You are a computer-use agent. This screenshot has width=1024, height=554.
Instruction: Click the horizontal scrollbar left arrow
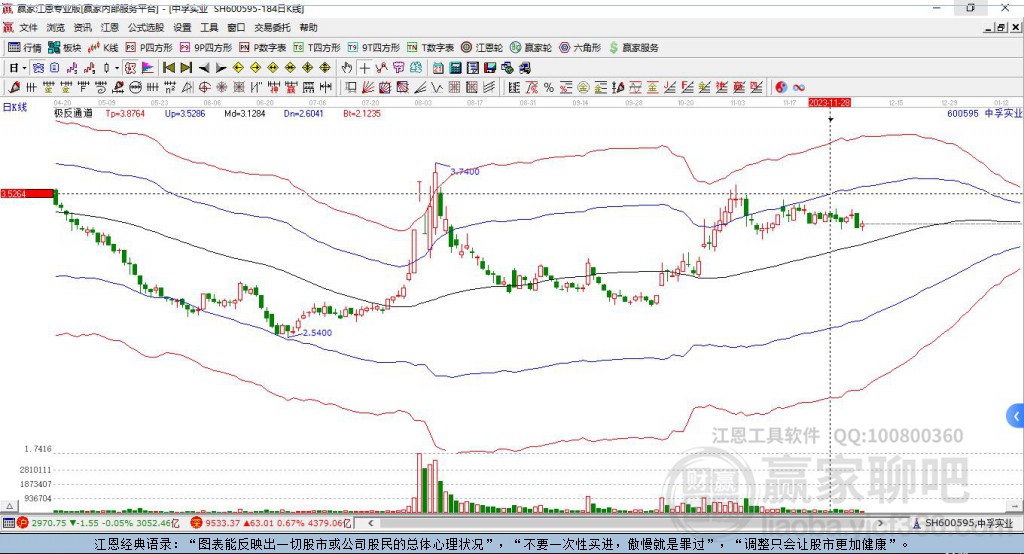(x=371, y=523)
